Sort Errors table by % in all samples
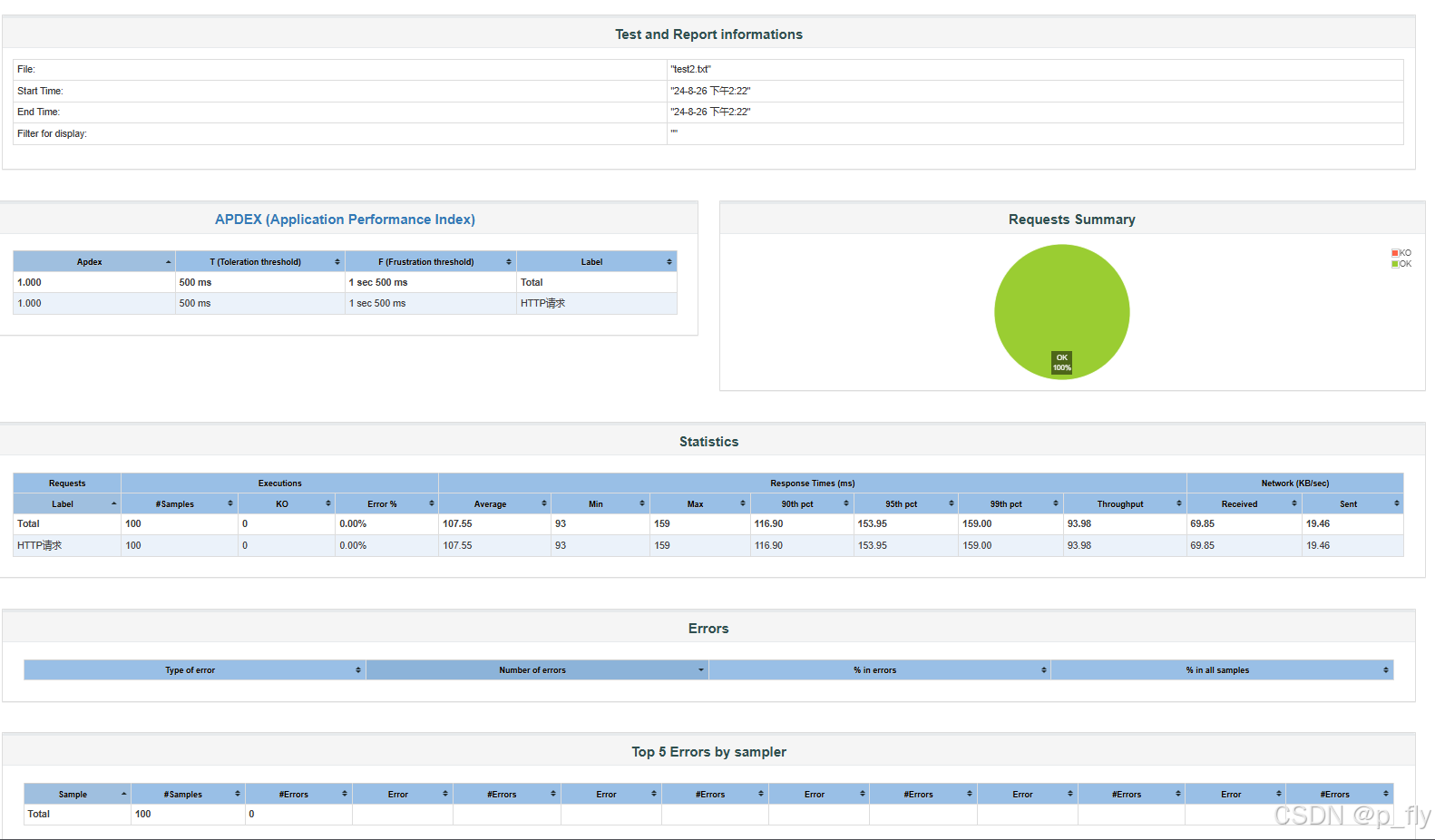 (x=1222, y=669)
